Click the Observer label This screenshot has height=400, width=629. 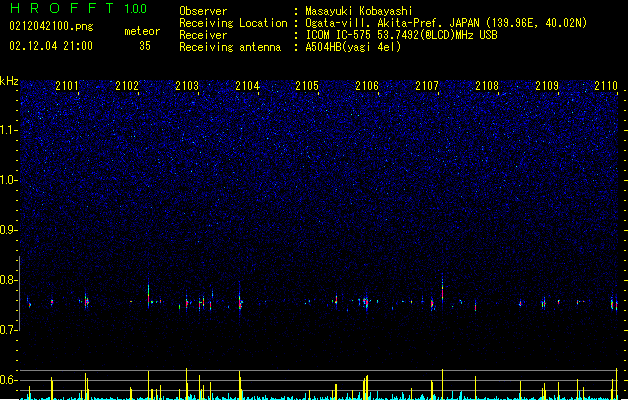tap(203, 11)
